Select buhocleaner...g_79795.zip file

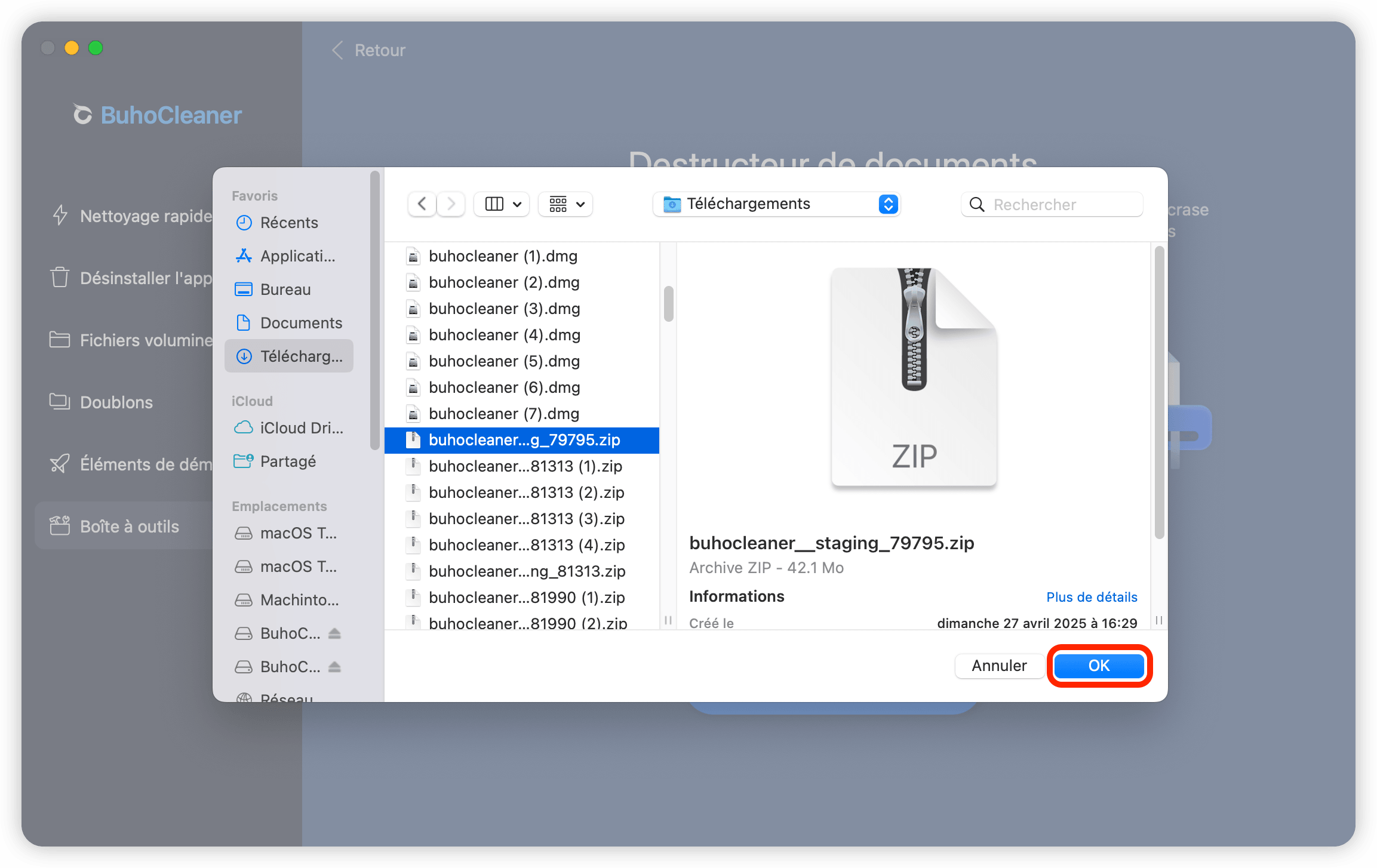click(x=522, y=440)
